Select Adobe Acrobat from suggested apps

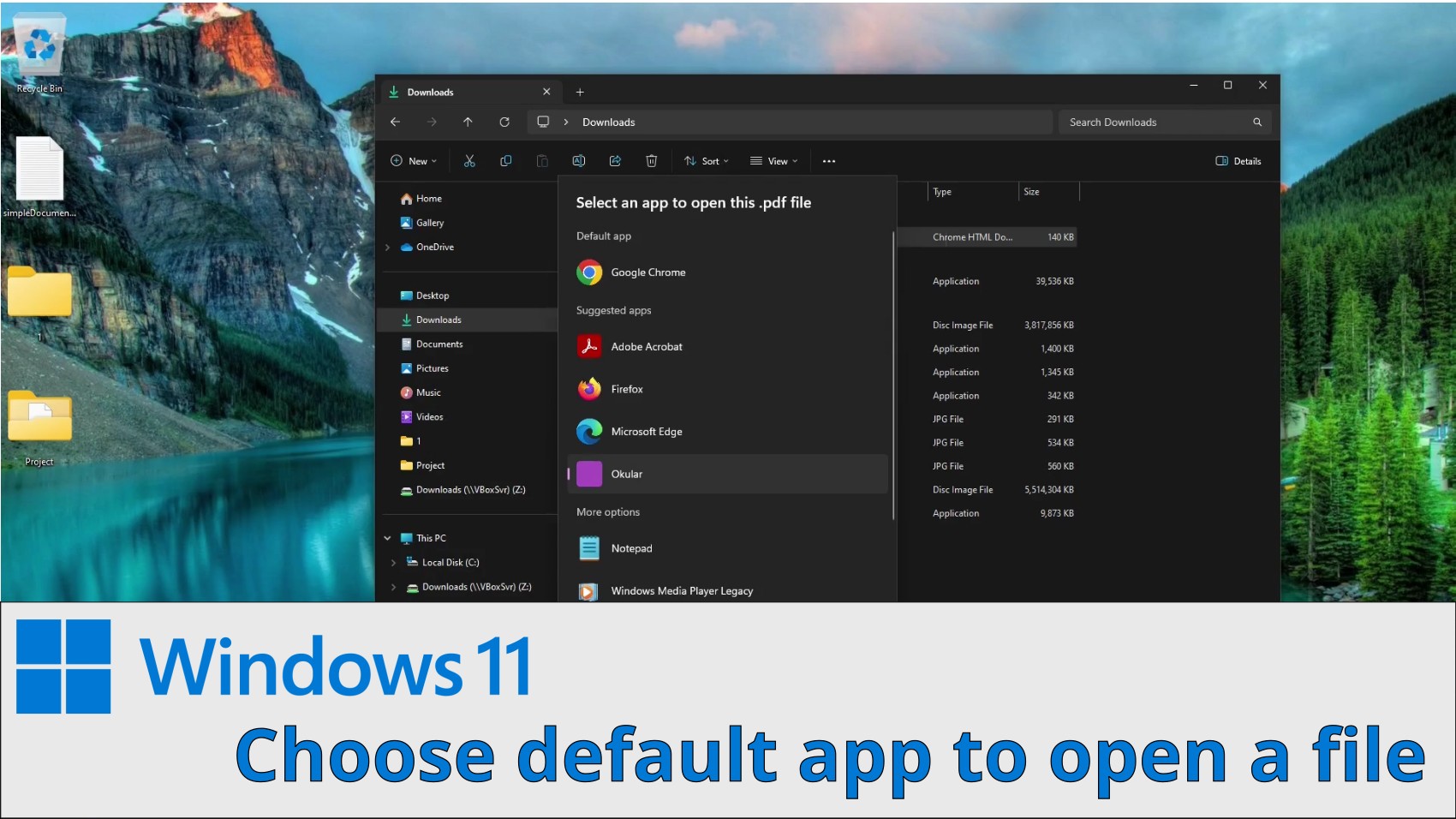[x=646, y=347]
